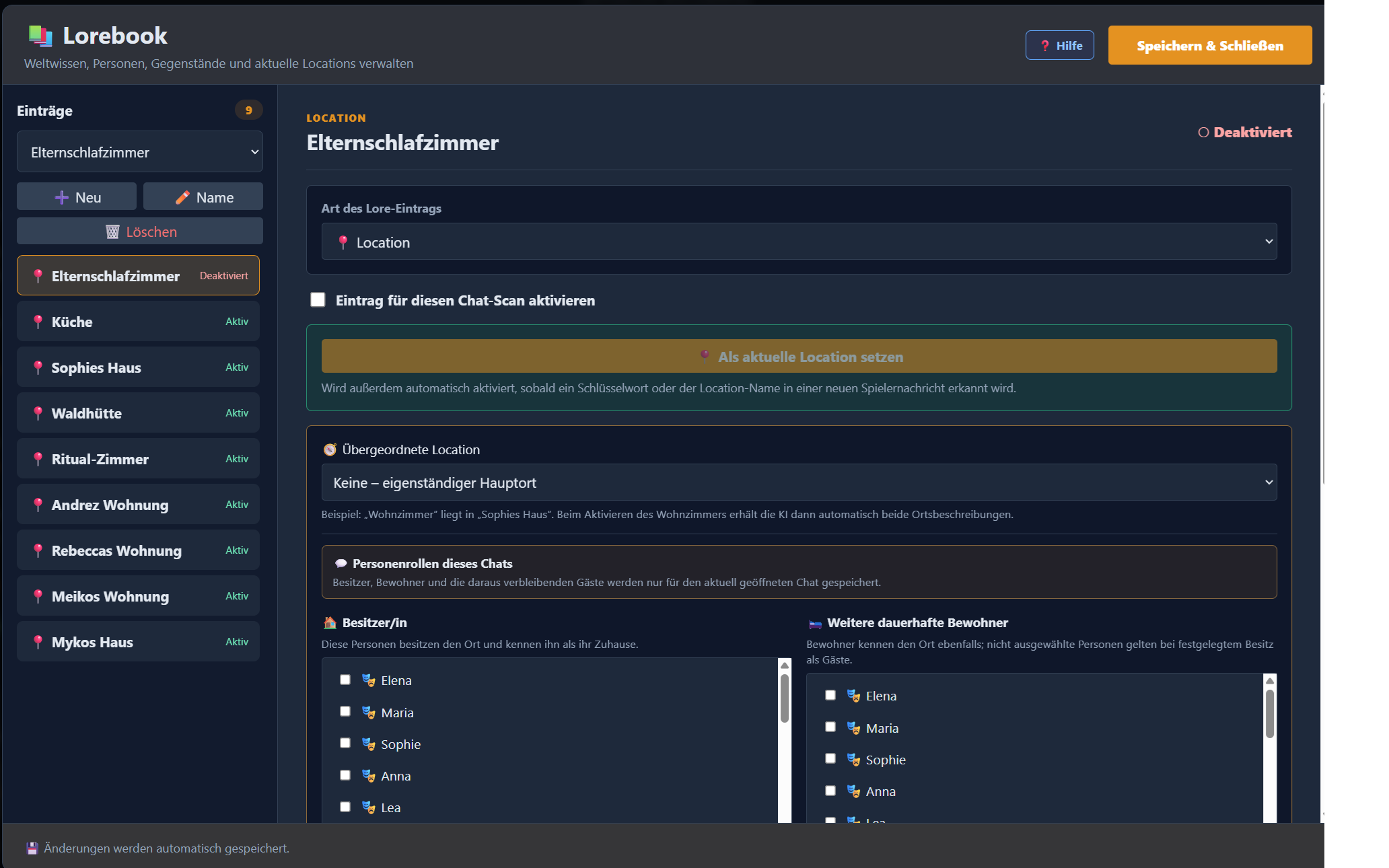Image resolution: width=1389 pixels, height=868 pixels.
Task: Click the plus icon in the Neu button
Action: [61, 197]
